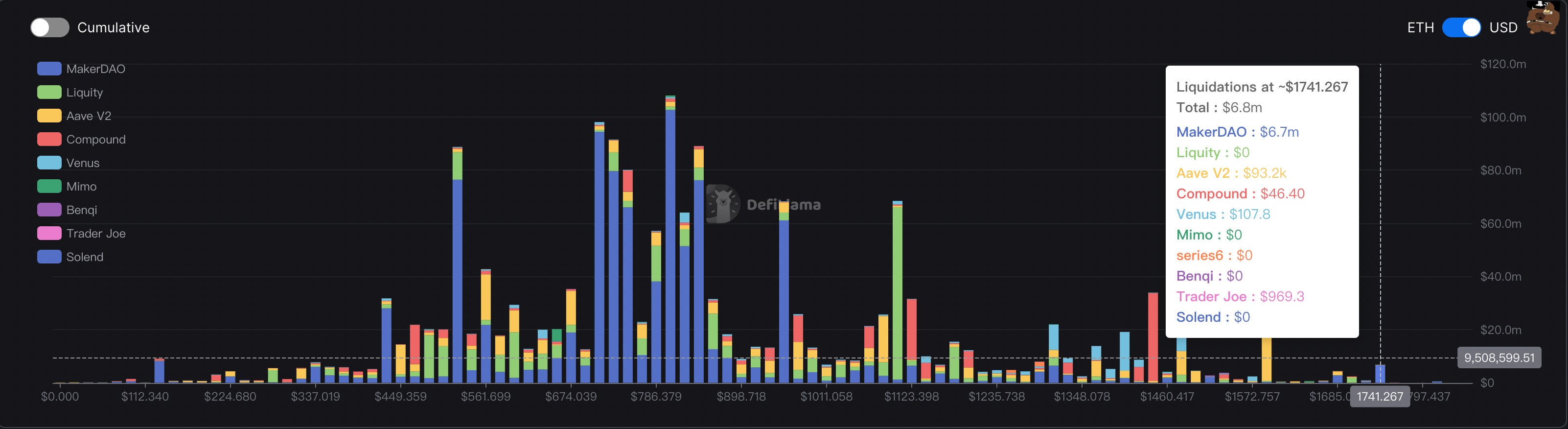
Task: Click the USD label beside the toggle
Action: [x=1503, y=27]
